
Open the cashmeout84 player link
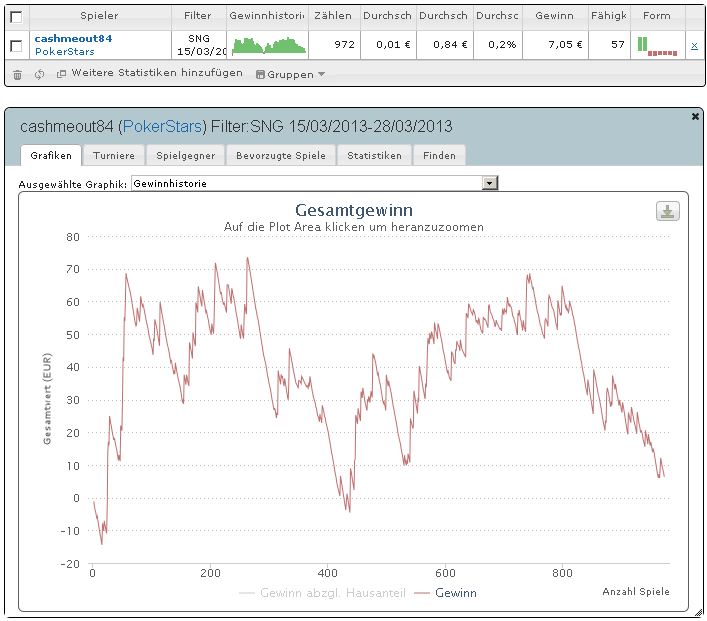coord(73,39)
